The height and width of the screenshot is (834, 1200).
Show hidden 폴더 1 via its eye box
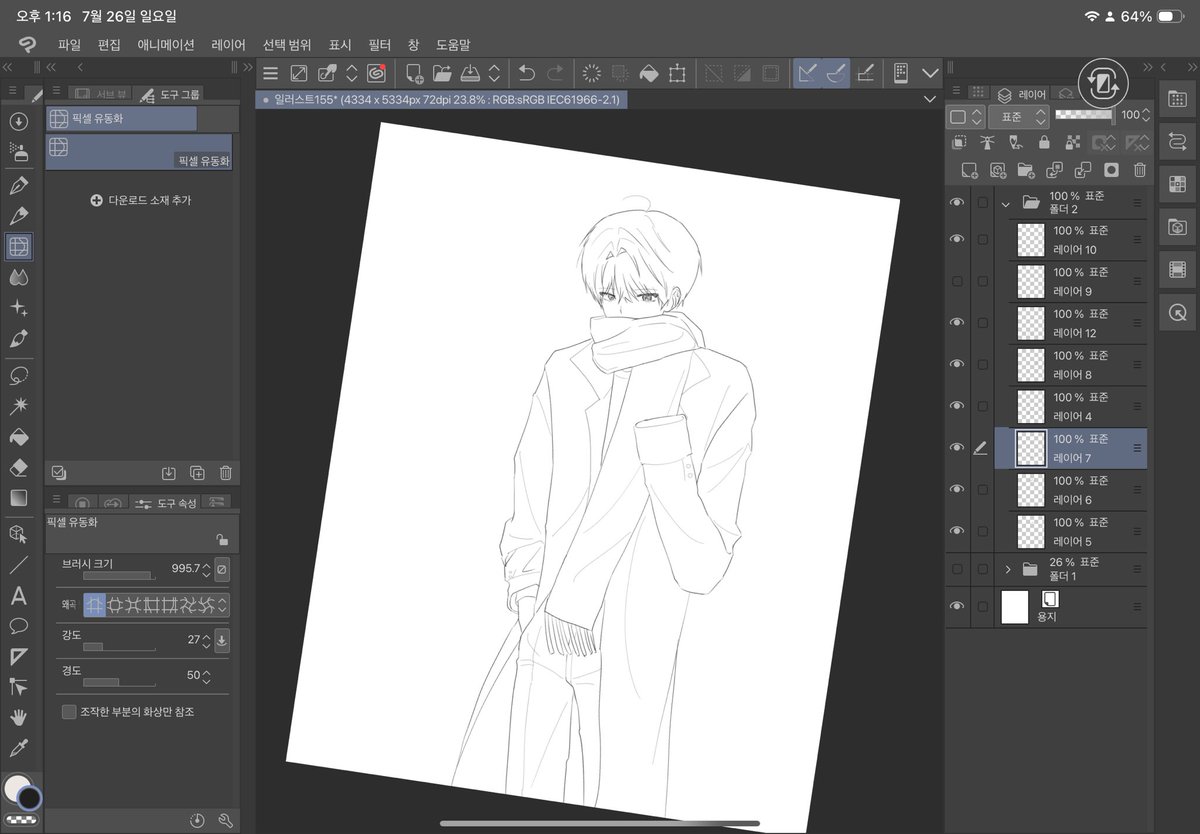pyautogui.click(x=957, y=569)
